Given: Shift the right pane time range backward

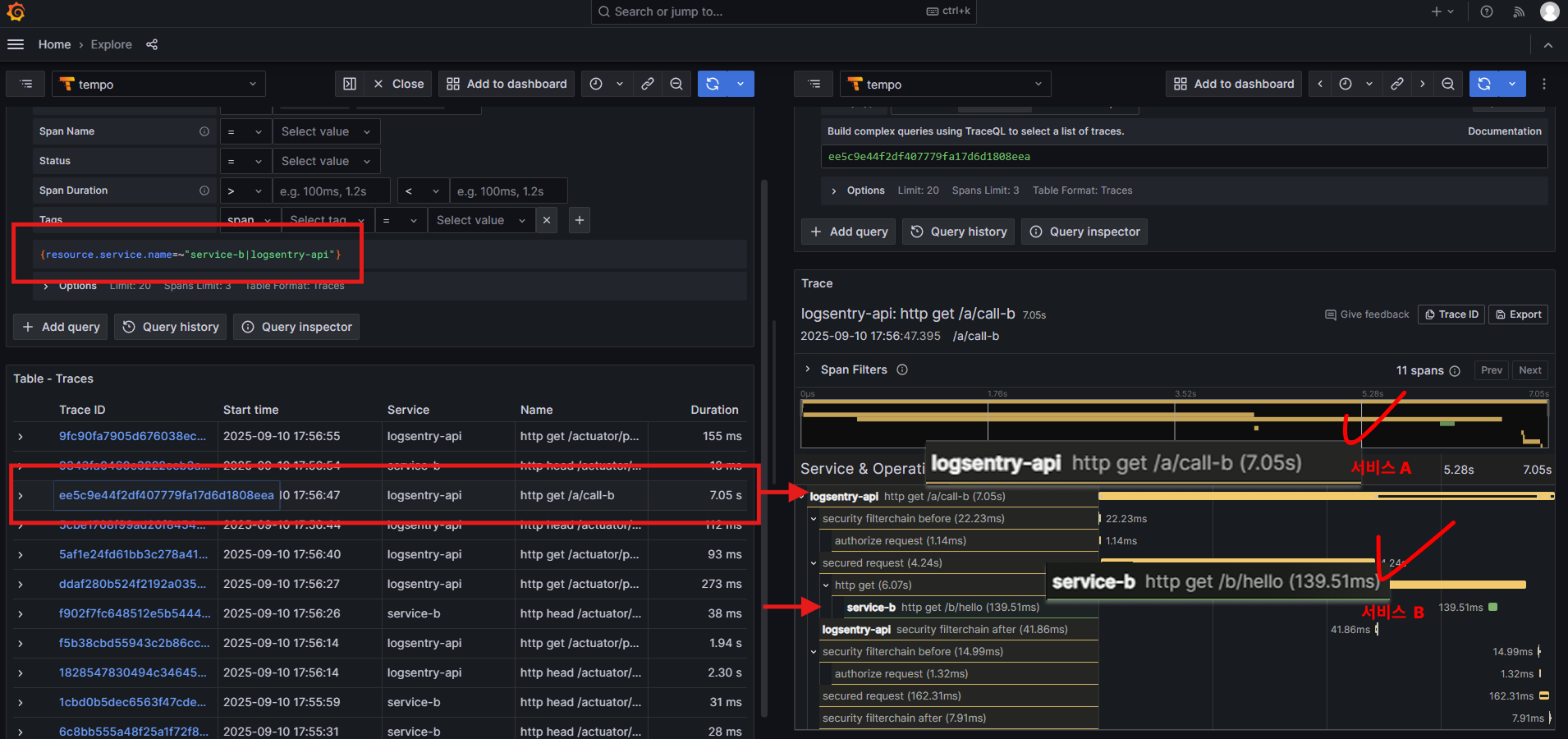Looking at the screenshot, I should (1320, 84).
